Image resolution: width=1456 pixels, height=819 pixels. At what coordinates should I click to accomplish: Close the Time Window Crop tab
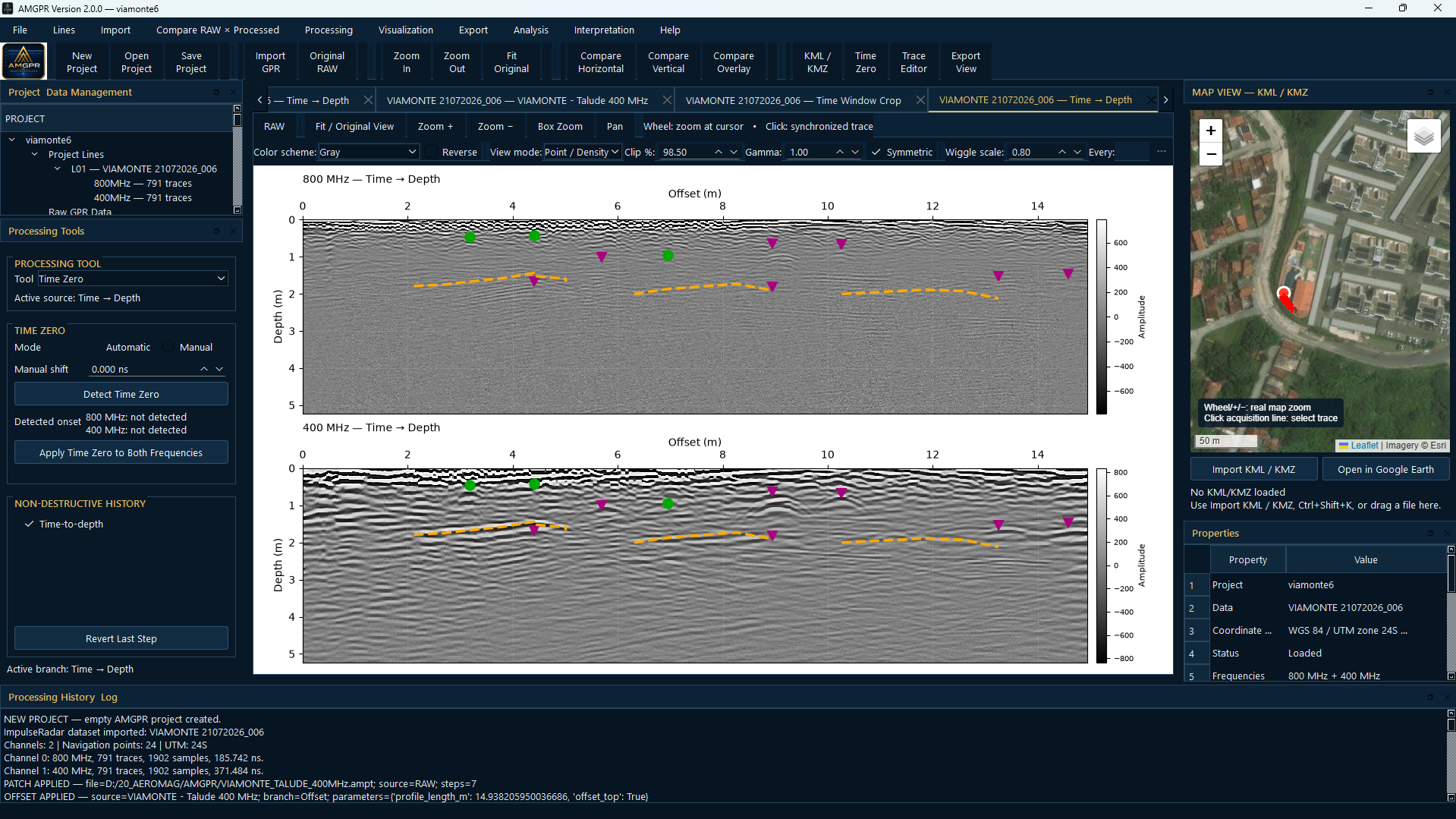click(920, 100)
